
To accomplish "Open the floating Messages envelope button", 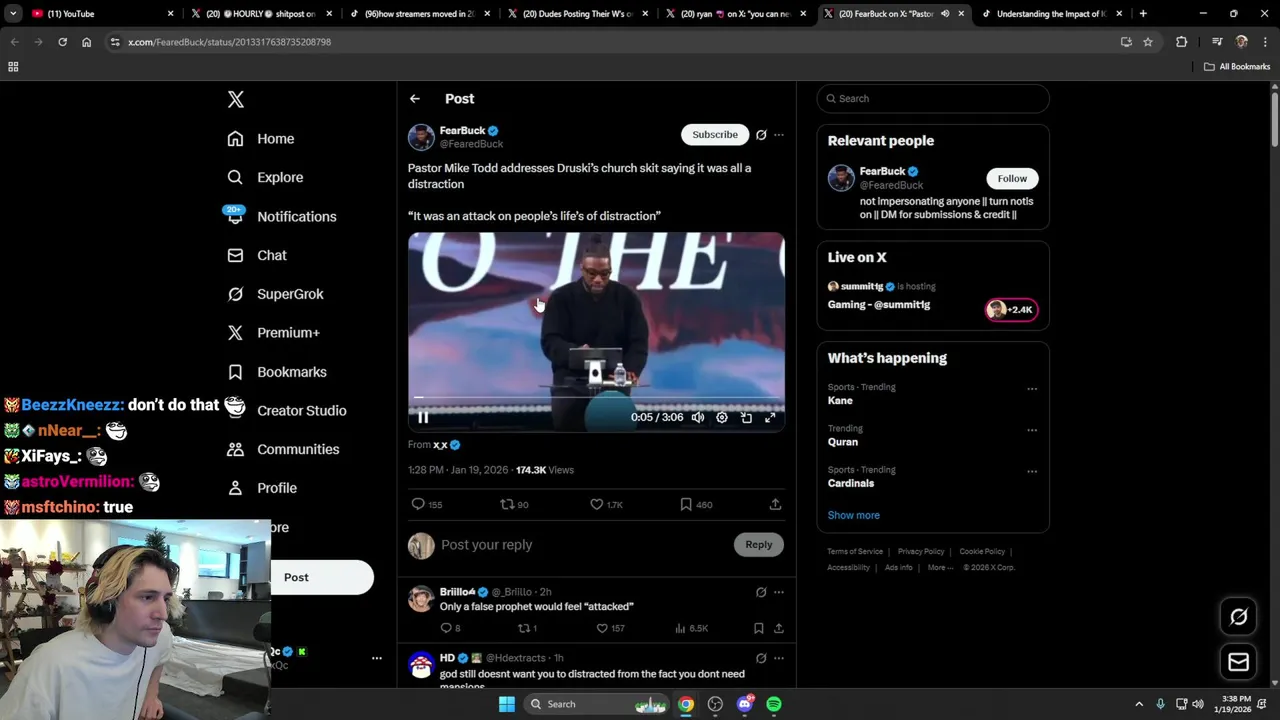I will click(x=1238, y=662).
